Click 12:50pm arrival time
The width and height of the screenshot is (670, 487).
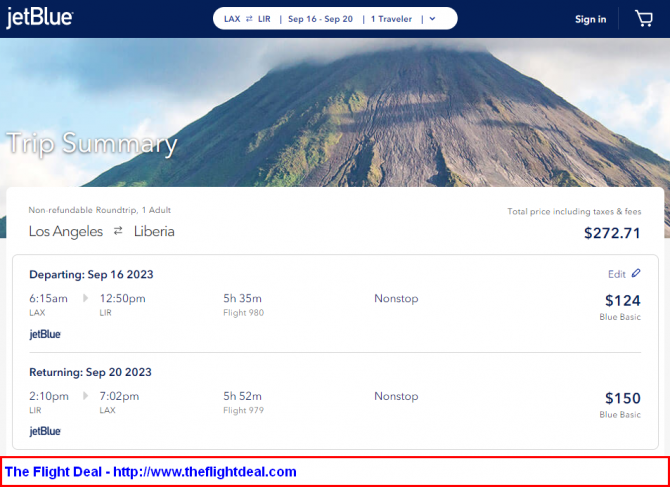coord(123,298)
